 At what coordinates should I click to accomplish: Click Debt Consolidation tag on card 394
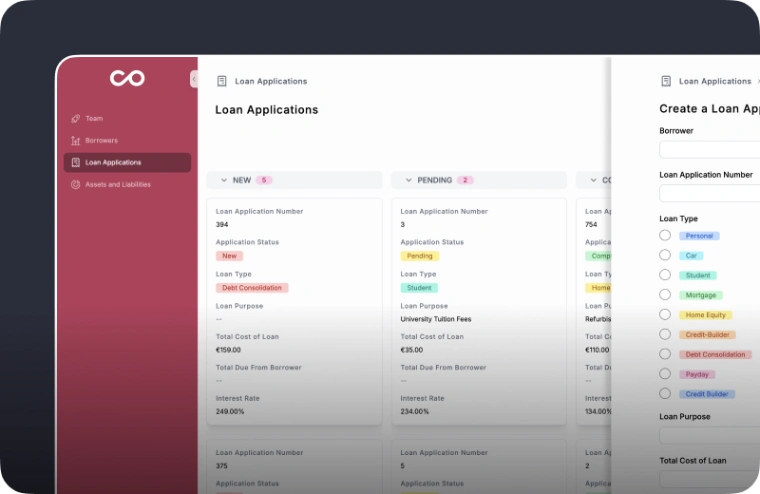252,288
